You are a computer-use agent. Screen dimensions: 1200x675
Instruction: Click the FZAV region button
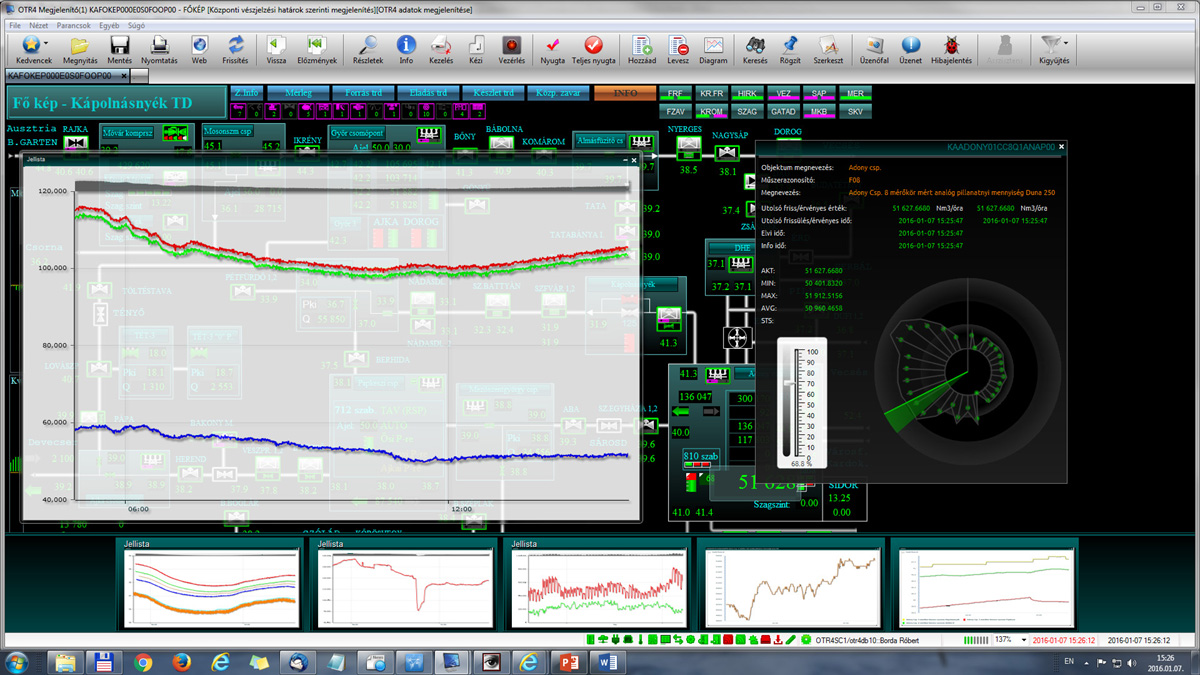pos(676,111)
